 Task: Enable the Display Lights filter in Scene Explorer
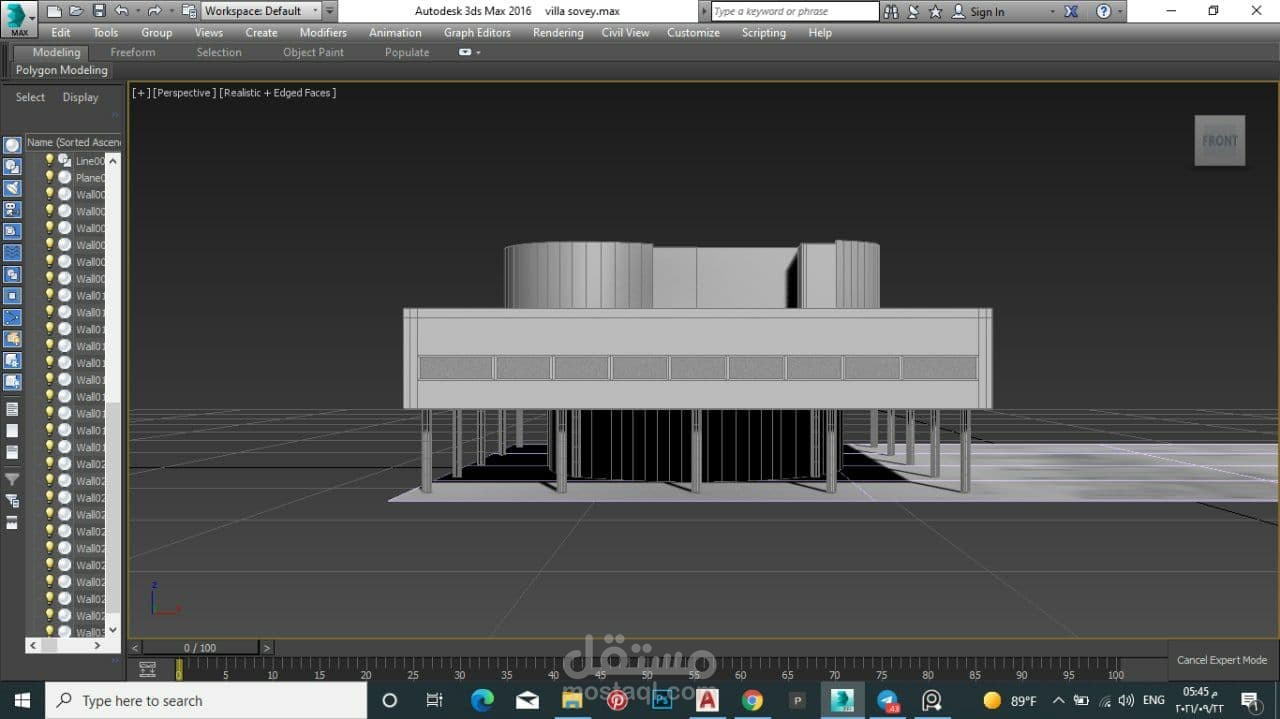[x=11, y=188]
